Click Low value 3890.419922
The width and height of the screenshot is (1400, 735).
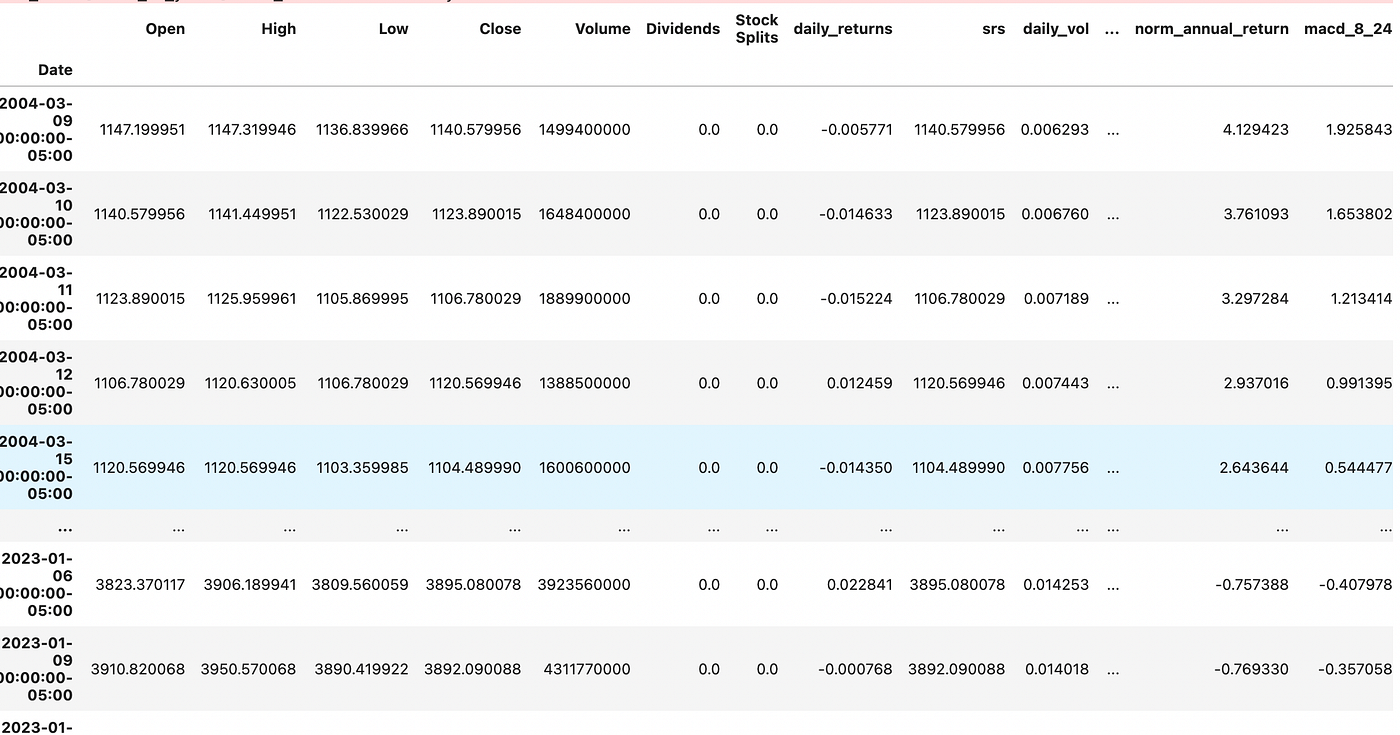click(361, 669)
